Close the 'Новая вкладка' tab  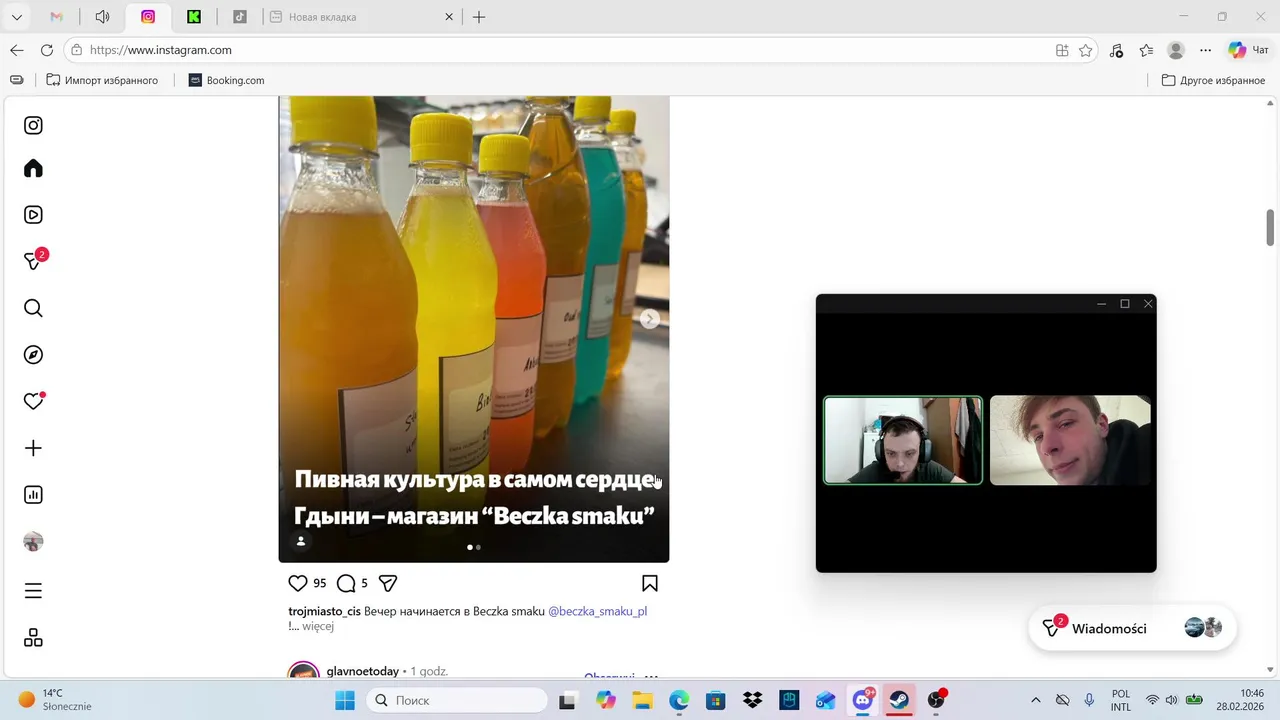click(x=449, y=17)
